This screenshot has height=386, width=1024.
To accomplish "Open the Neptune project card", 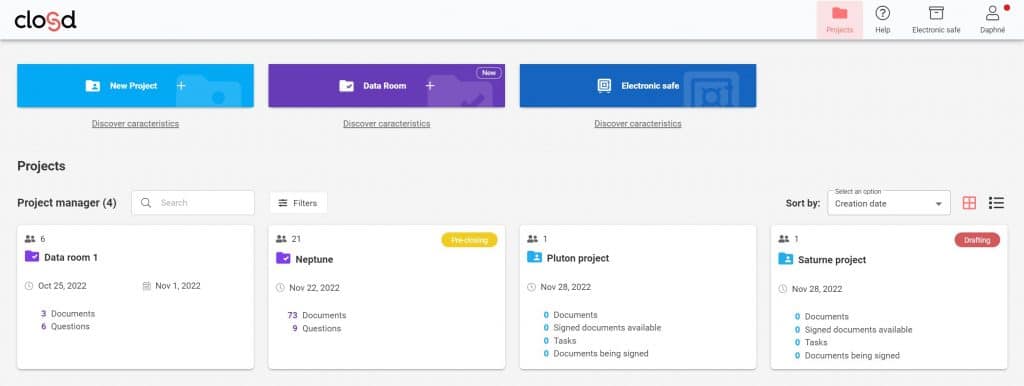I will point(387,297).
